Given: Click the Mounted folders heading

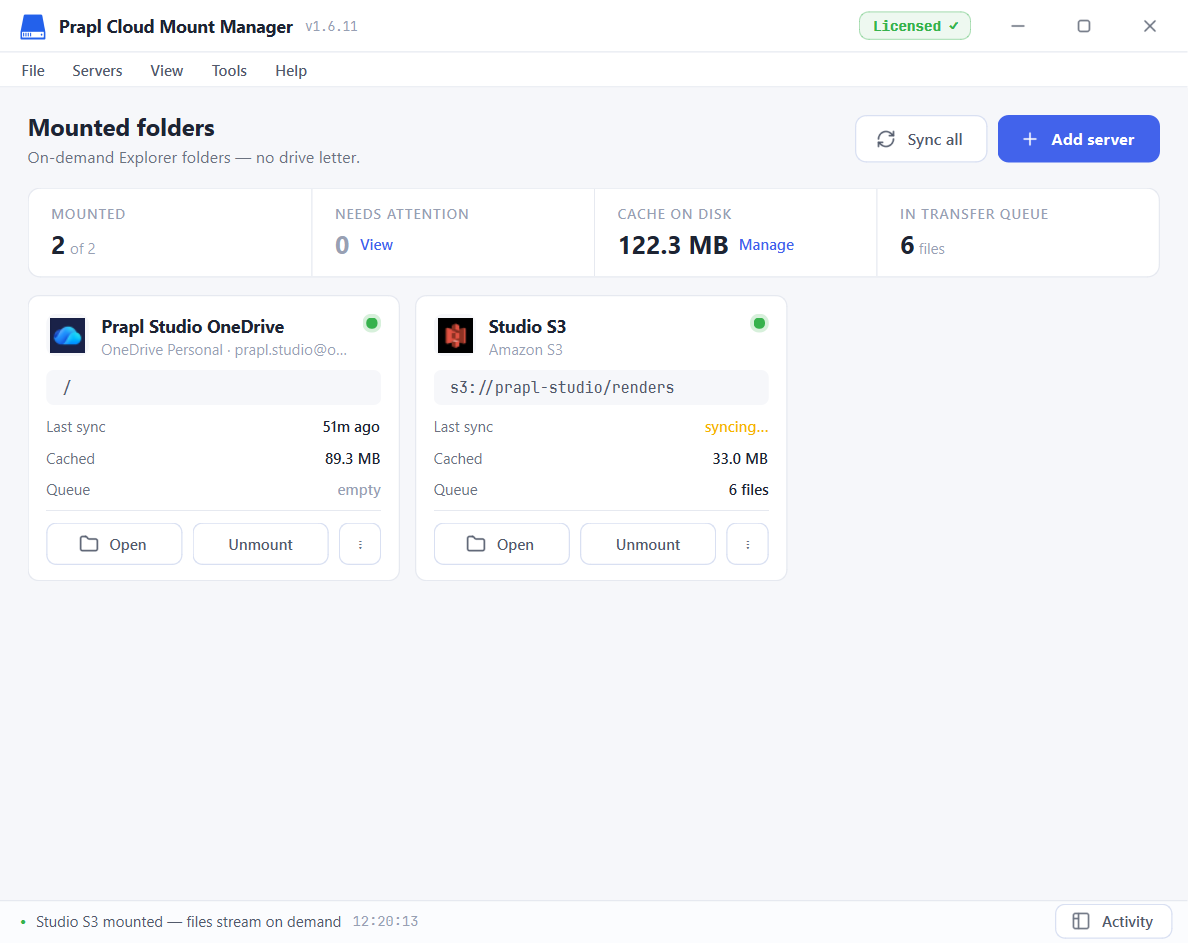Looking at the screenshot, I should (x=121, y=127).
